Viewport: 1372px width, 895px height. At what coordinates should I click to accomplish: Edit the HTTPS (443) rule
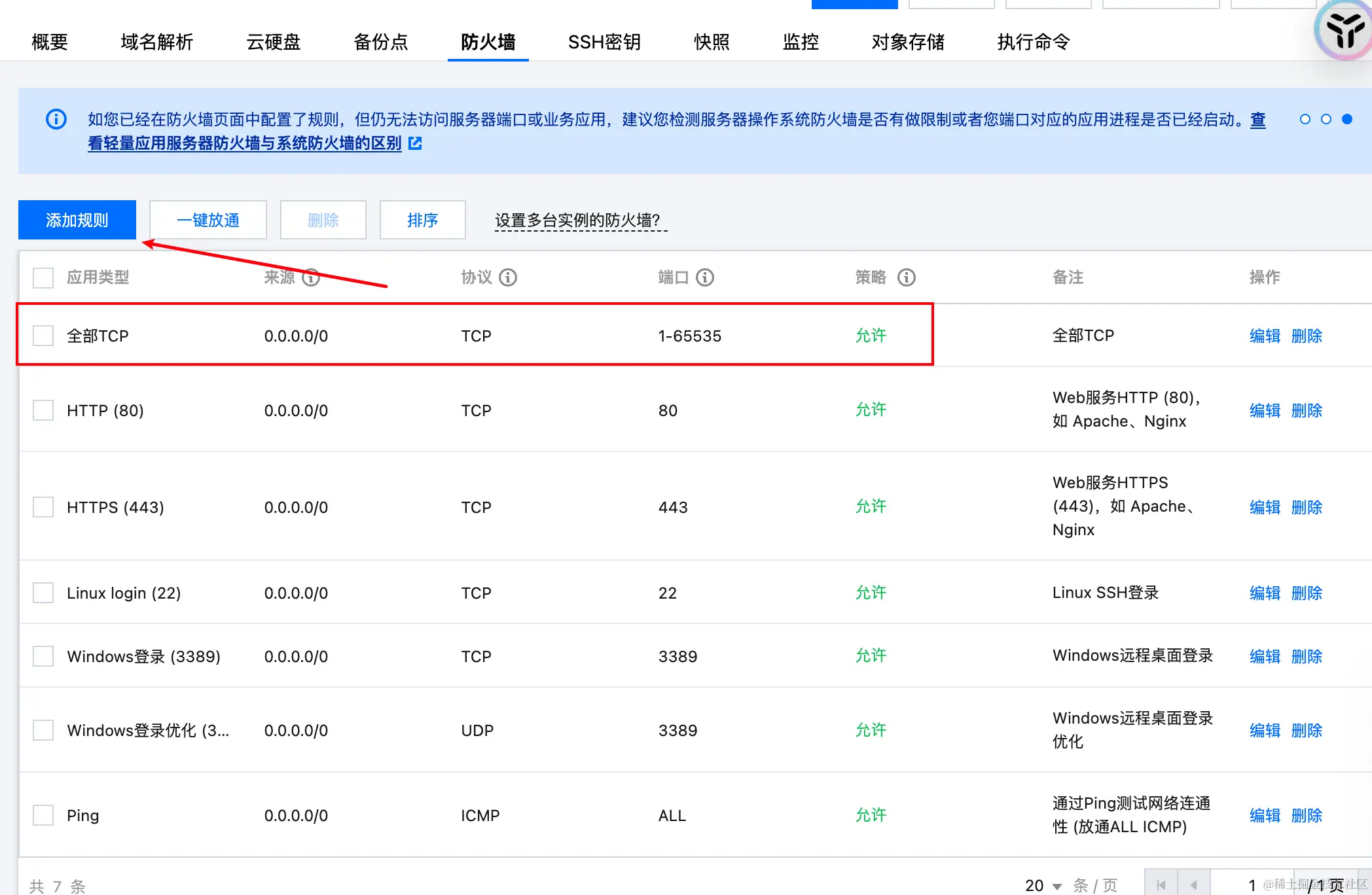click(1265, 507)
